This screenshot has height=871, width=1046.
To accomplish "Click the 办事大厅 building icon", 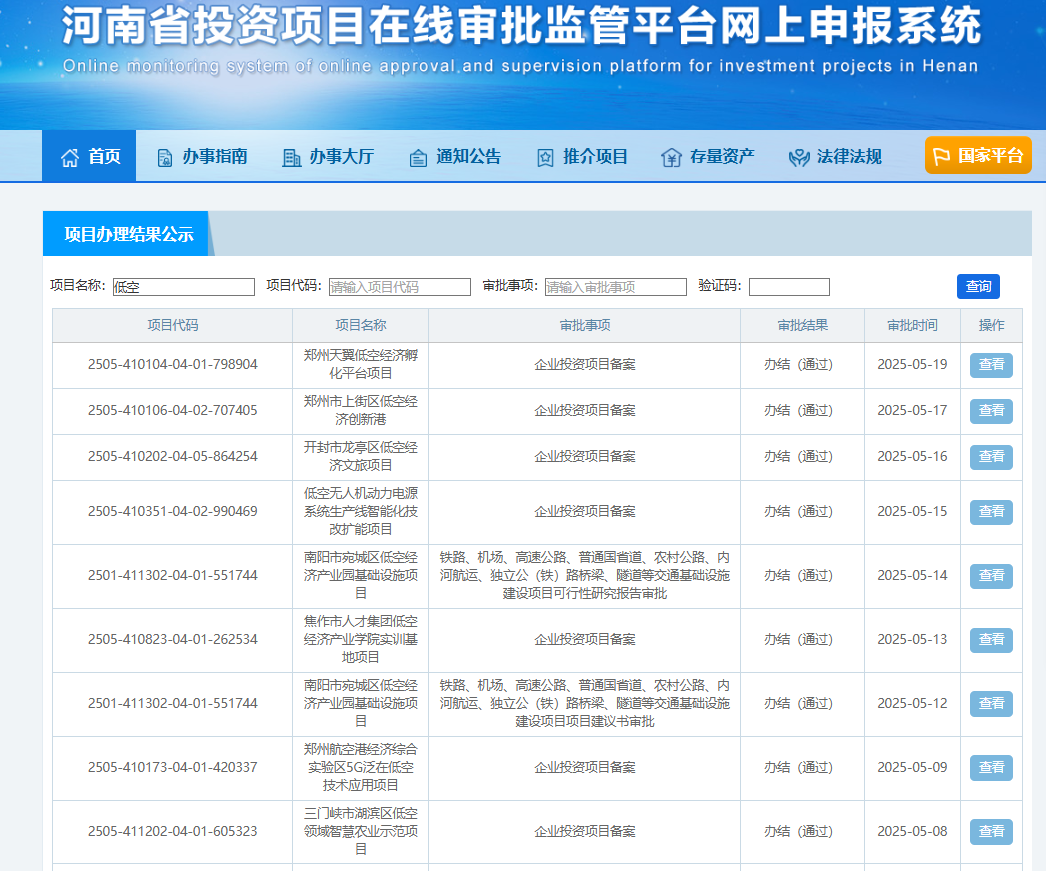I will 292,157.
